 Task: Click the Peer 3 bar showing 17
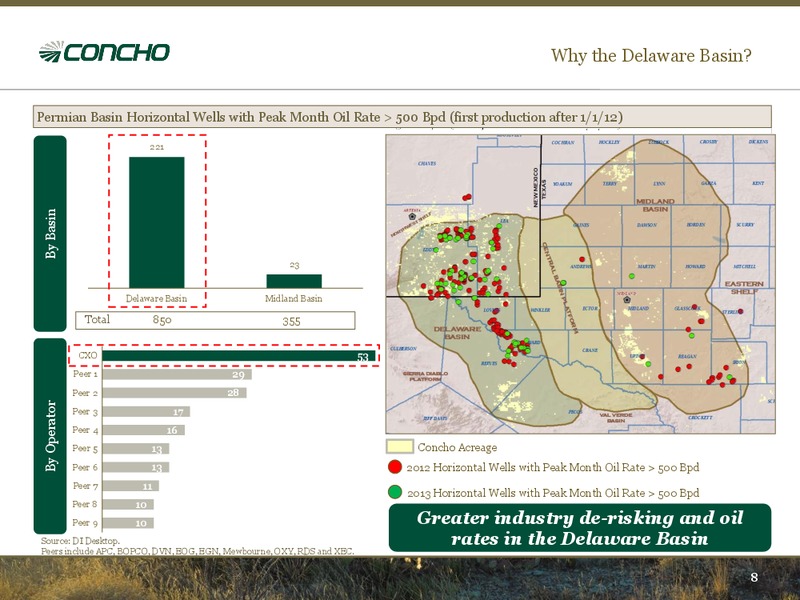tap(146, 412)
